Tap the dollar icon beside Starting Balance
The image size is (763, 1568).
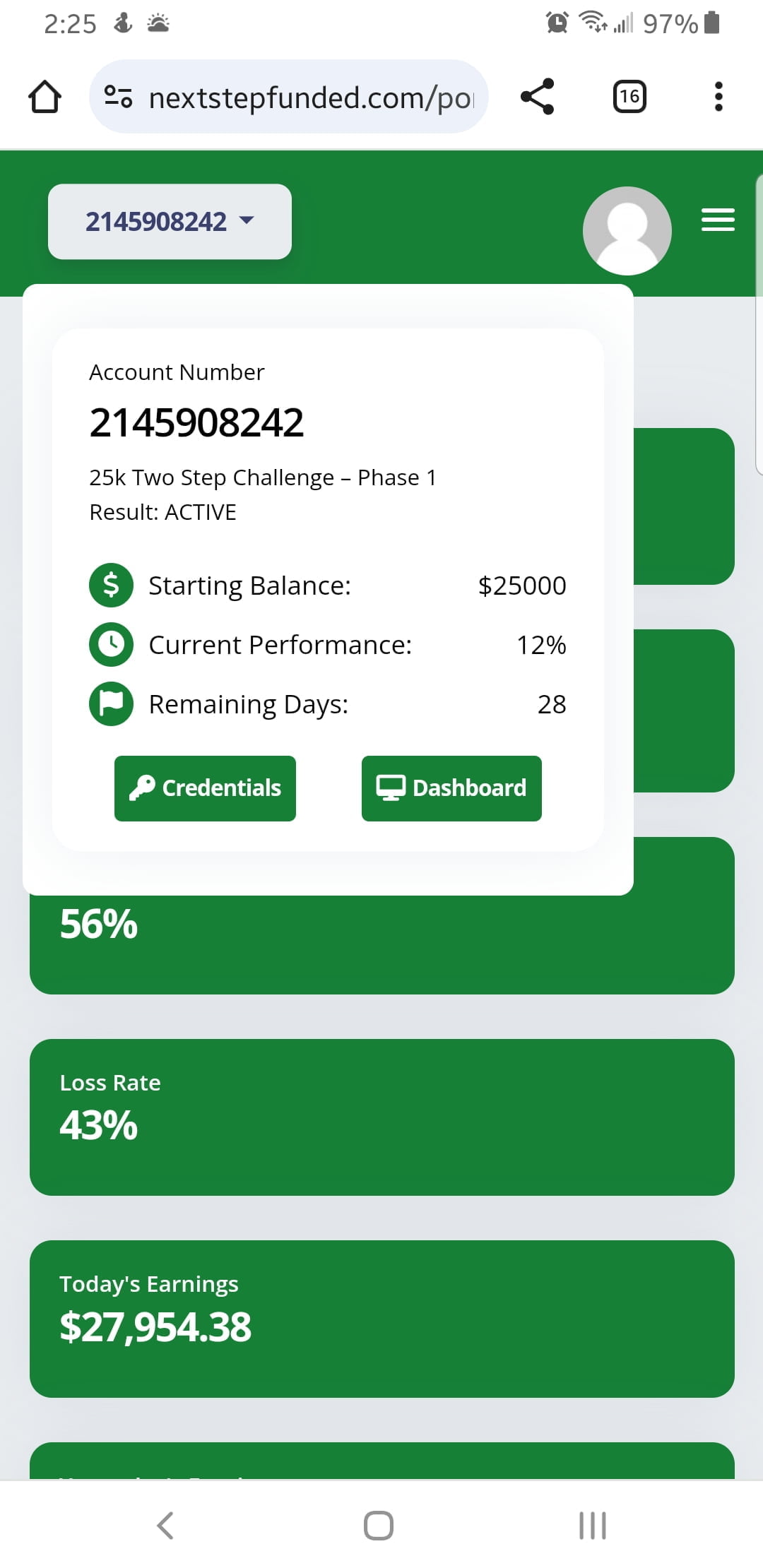point(111,585)
